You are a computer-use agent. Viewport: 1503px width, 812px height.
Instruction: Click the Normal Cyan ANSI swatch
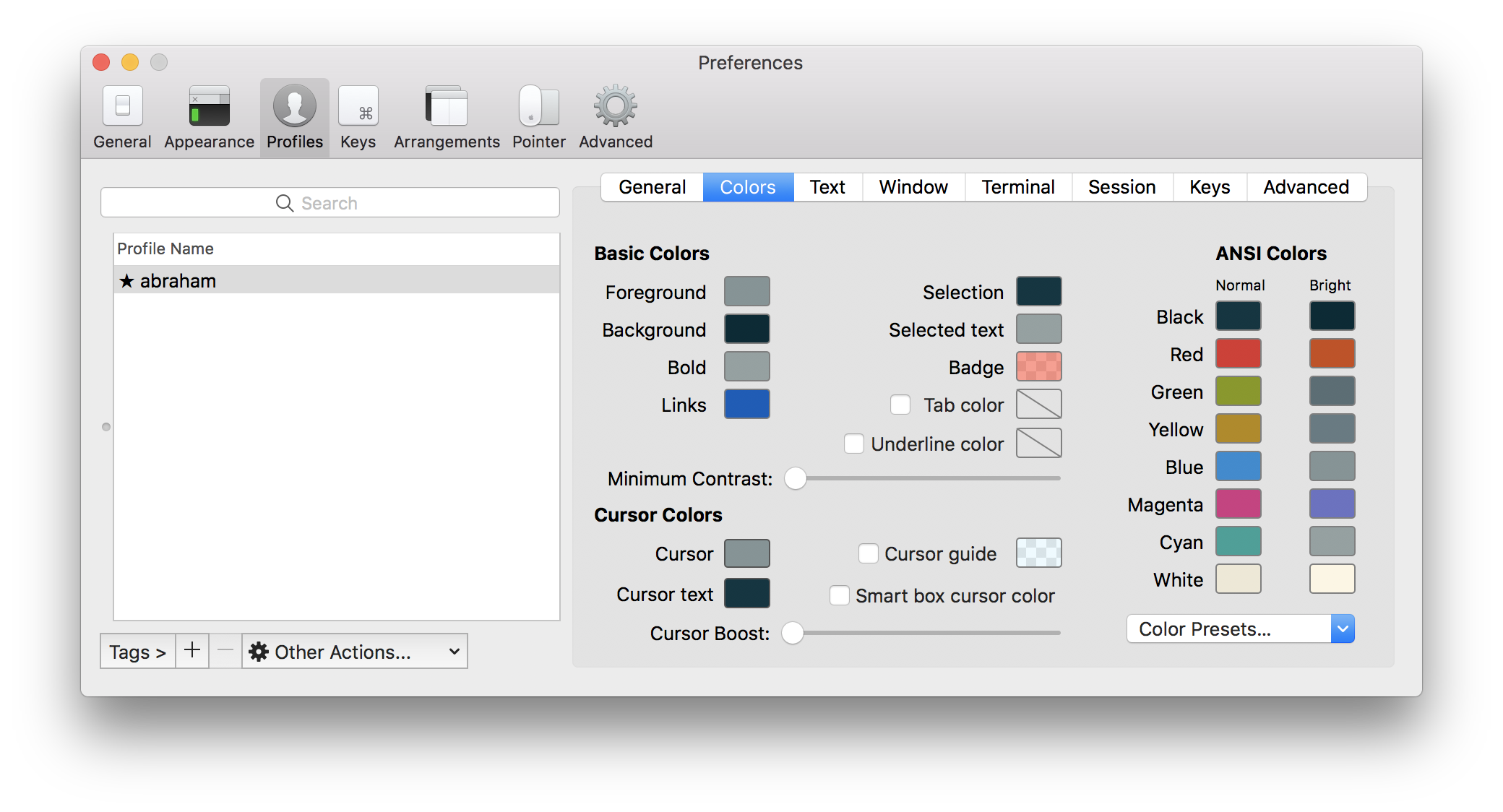pos(1239,541)
